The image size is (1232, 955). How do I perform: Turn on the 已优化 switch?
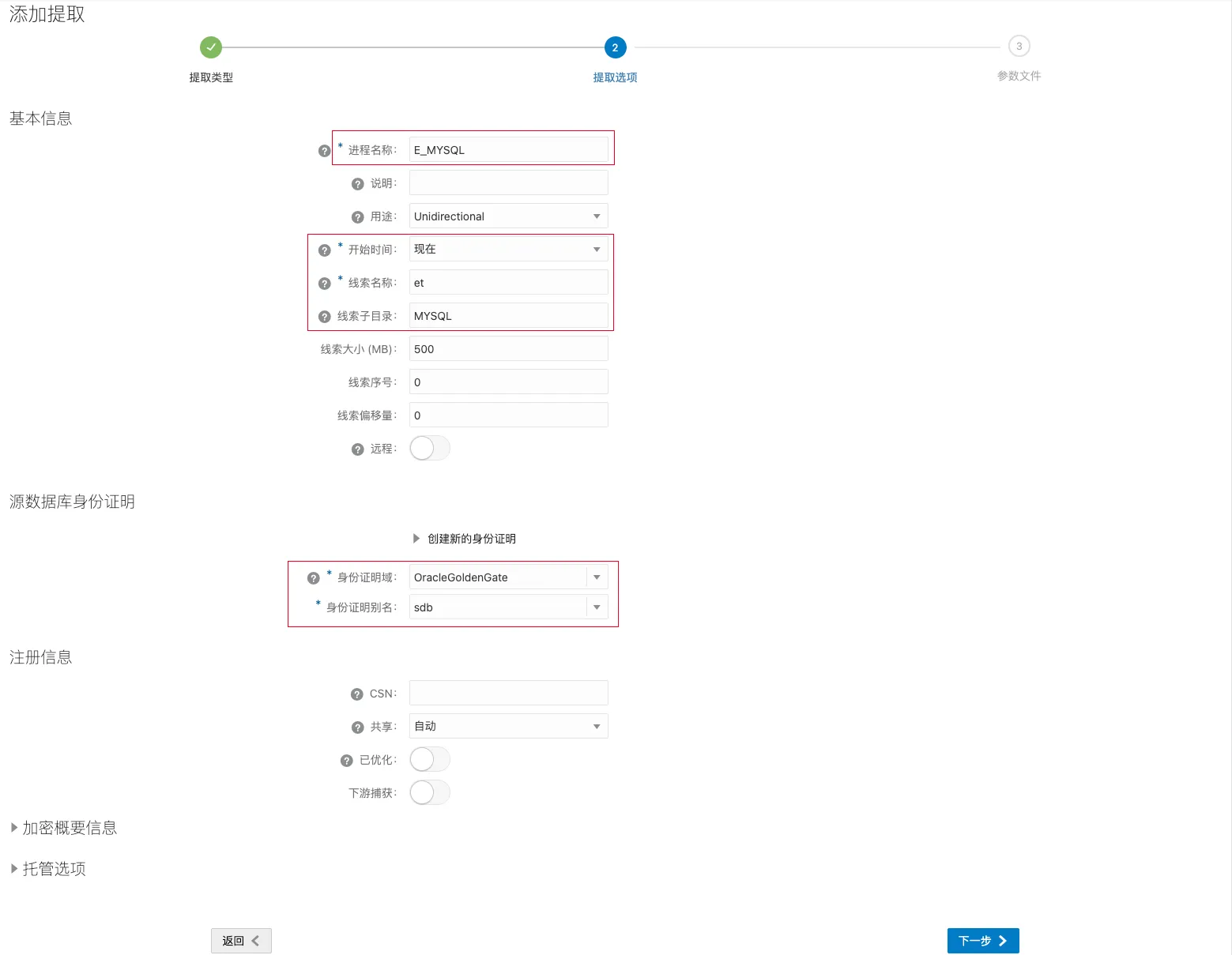(429, 758)
